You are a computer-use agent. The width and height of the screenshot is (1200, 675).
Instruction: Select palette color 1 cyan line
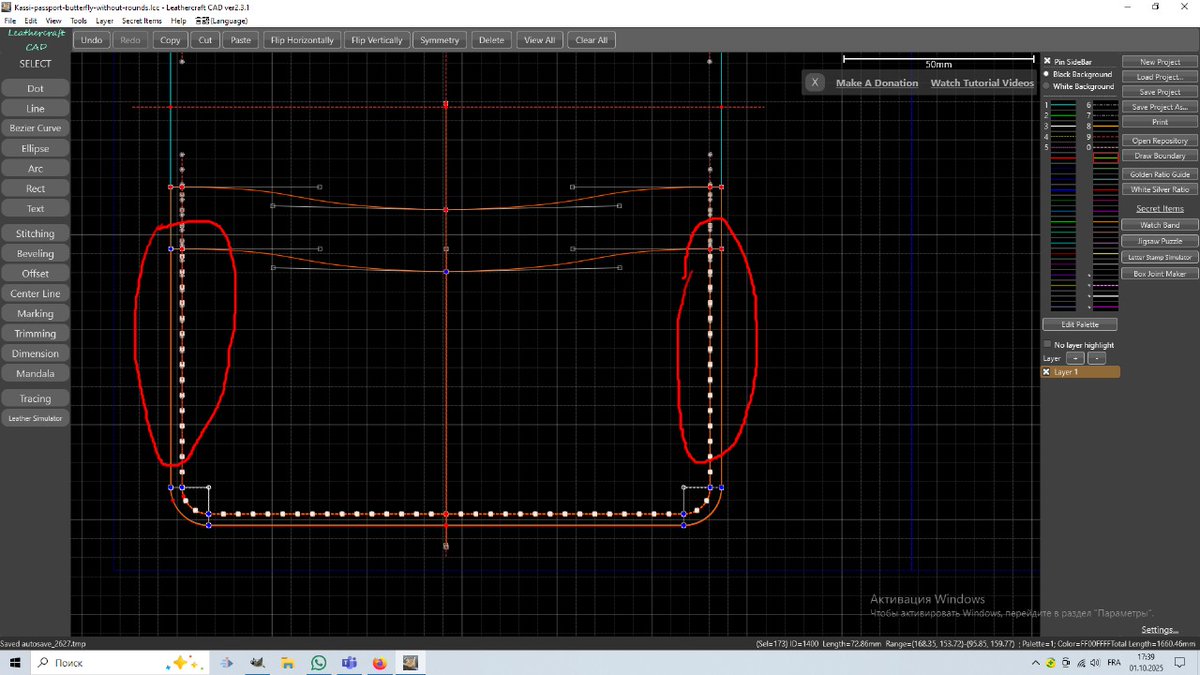click(1063, 105)
